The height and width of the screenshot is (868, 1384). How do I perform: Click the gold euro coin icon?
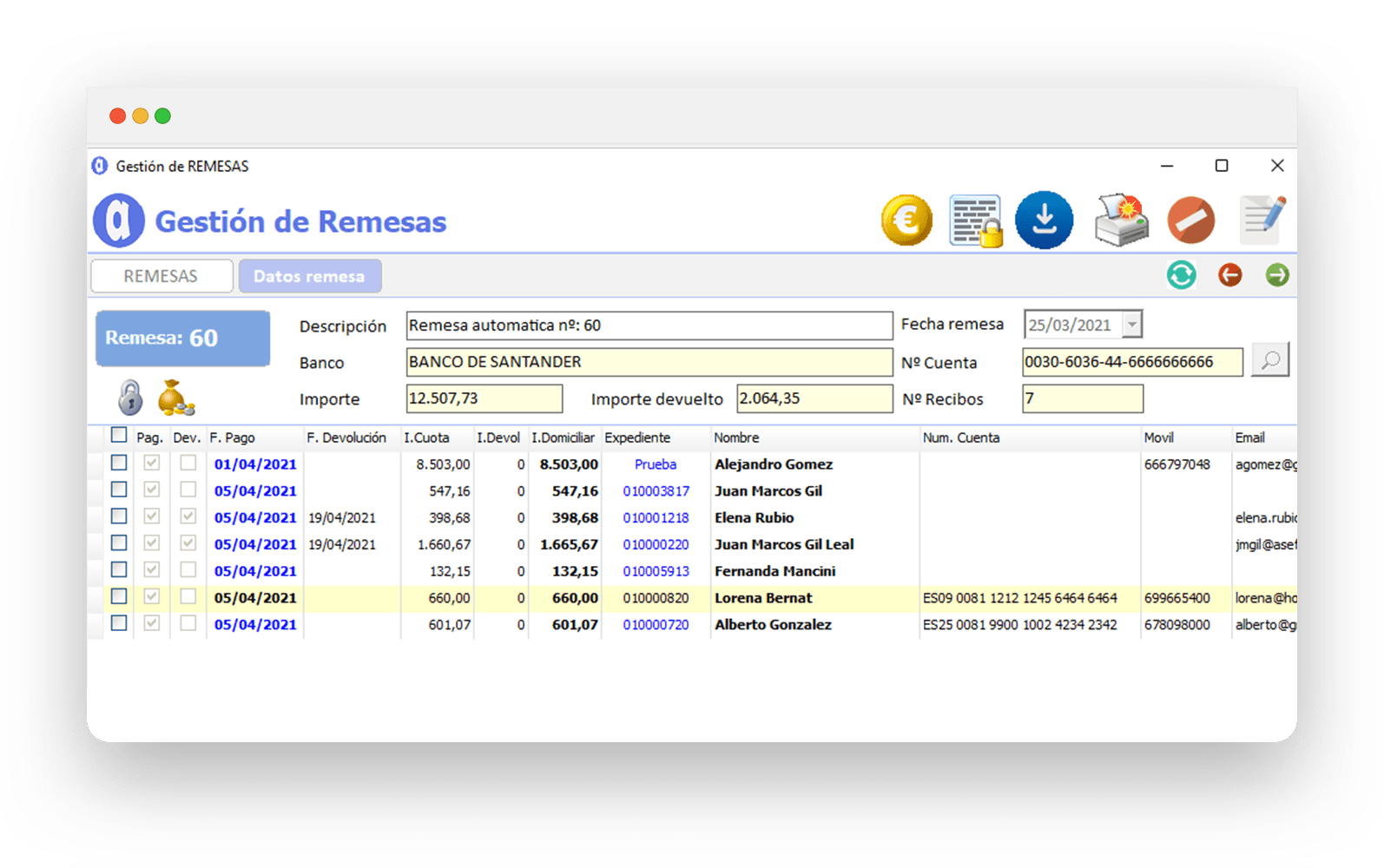906,220
